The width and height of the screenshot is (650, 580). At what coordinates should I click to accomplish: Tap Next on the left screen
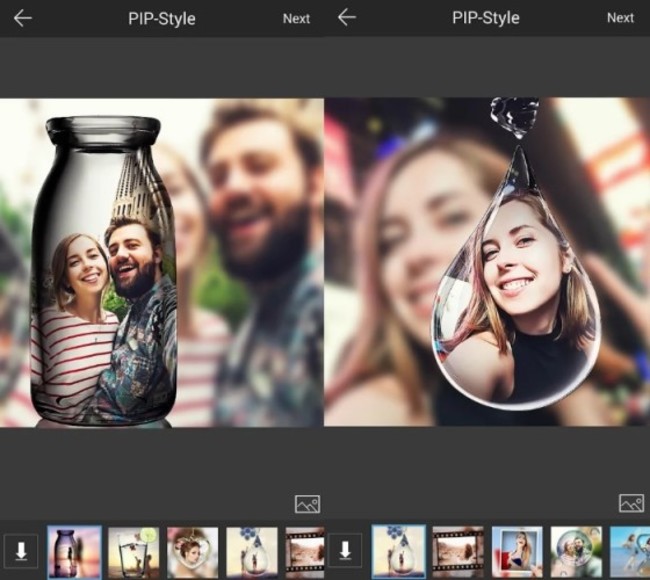[x=296, y=18]
